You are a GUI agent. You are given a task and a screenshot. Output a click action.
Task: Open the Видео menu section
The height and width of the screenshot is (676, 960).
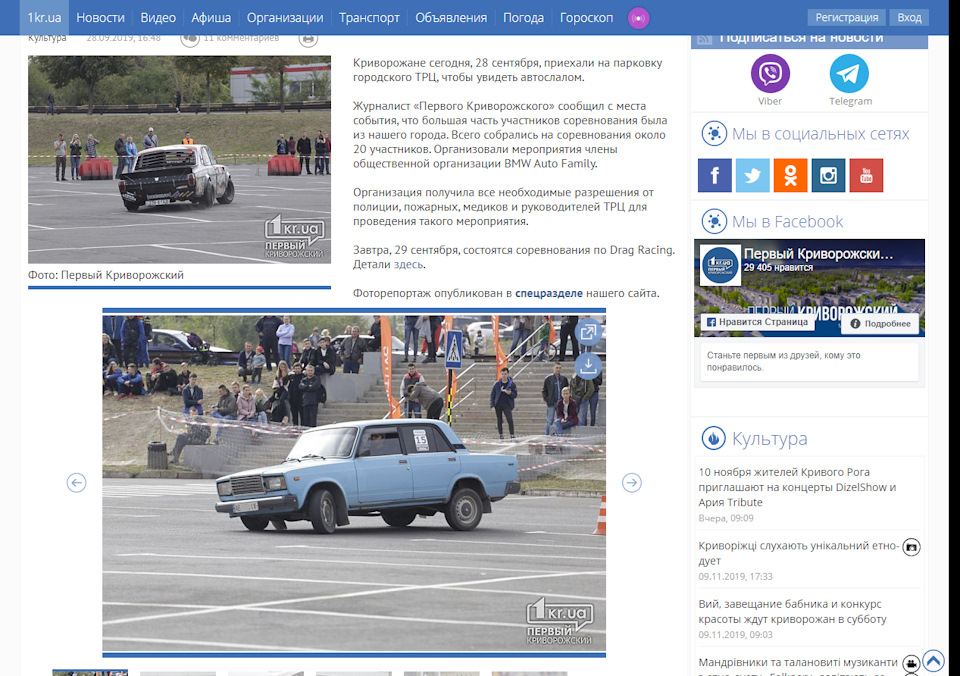click(158, 18)
